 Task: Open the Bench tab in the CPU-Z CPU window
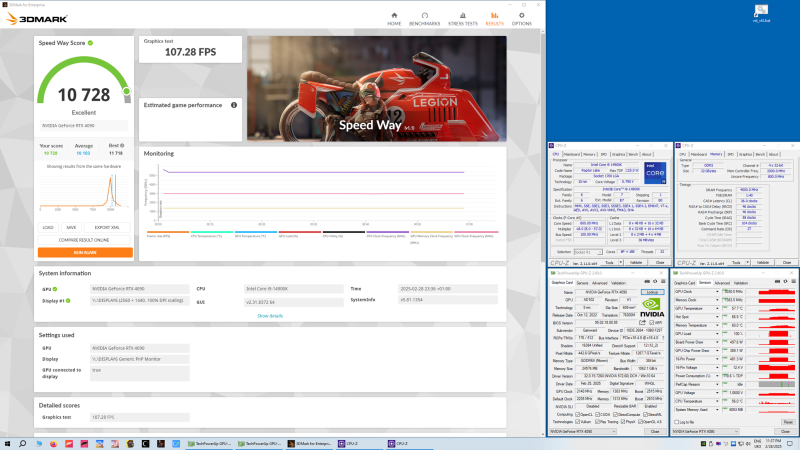[633, 154]
